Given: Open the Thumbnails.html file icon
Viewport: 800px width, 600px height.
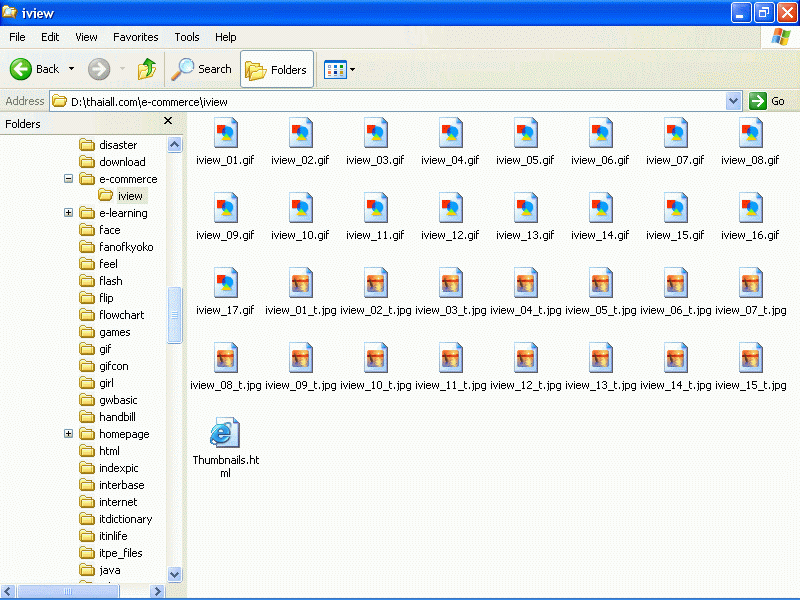Looking at the screenshot, I should point(225,433).
